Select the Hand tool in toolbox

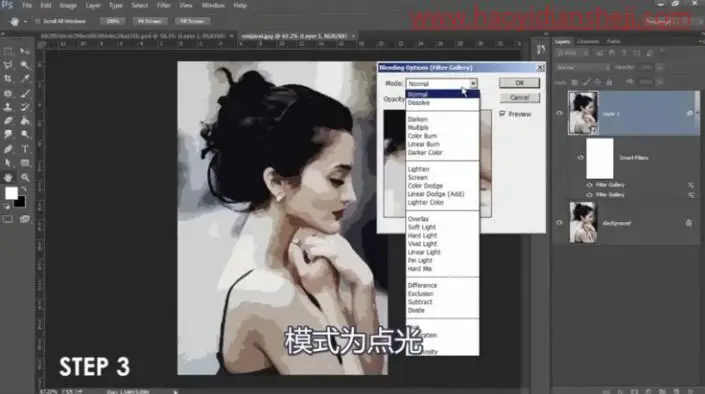(x=8, y=177)
